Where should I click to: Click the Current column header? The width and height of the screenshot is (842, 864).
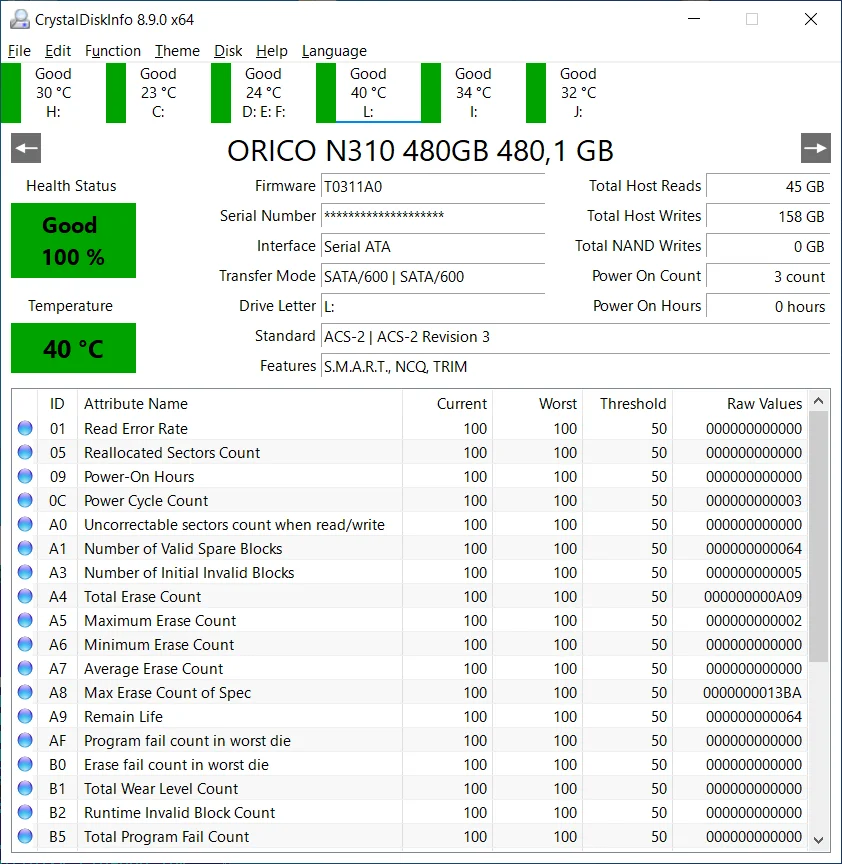coord(447,403)
